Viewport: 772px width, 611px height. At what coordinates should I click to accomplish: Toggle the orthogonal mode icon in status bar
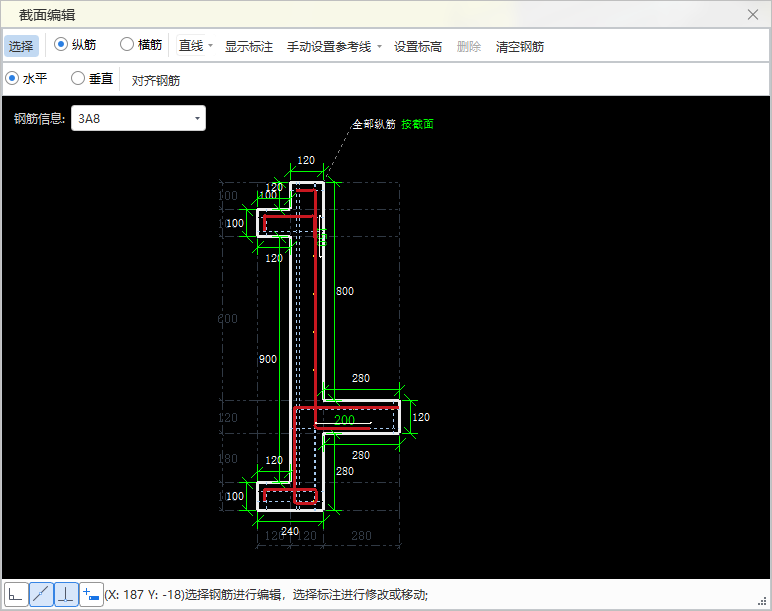tap(16, 594)
